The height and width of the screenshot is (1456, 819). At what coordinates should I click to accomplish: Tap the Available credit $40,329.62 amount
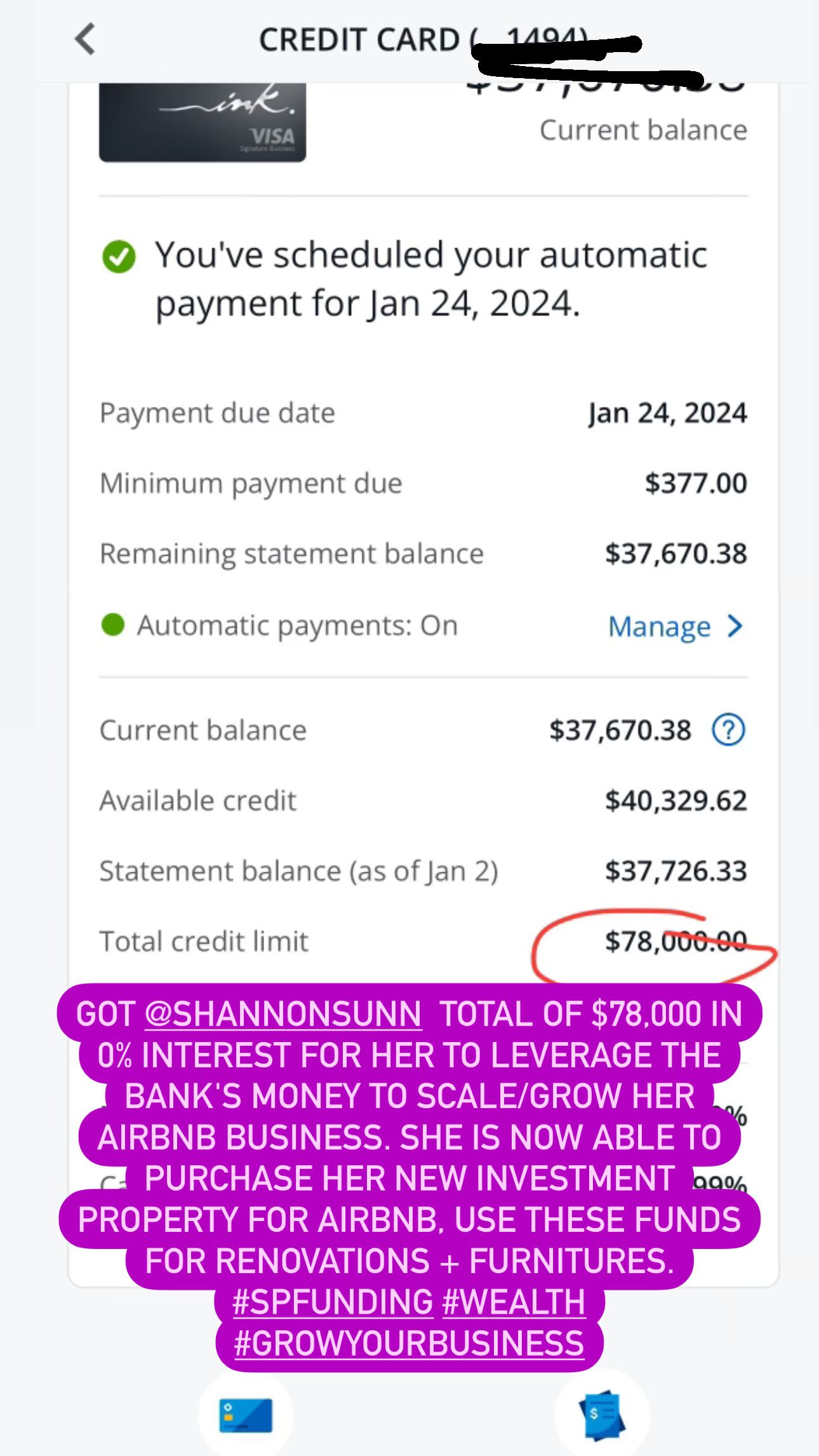[676, 801]
